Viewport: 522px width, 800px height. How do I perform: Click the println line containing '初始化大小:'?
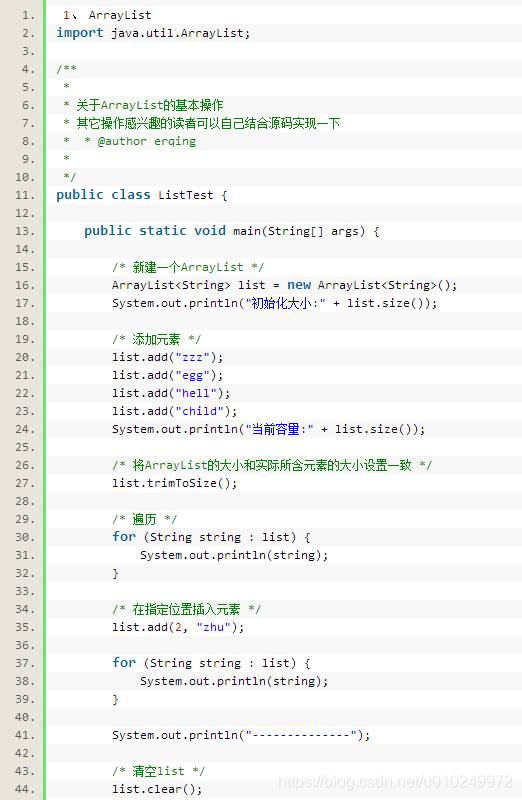tap(275, 303)
